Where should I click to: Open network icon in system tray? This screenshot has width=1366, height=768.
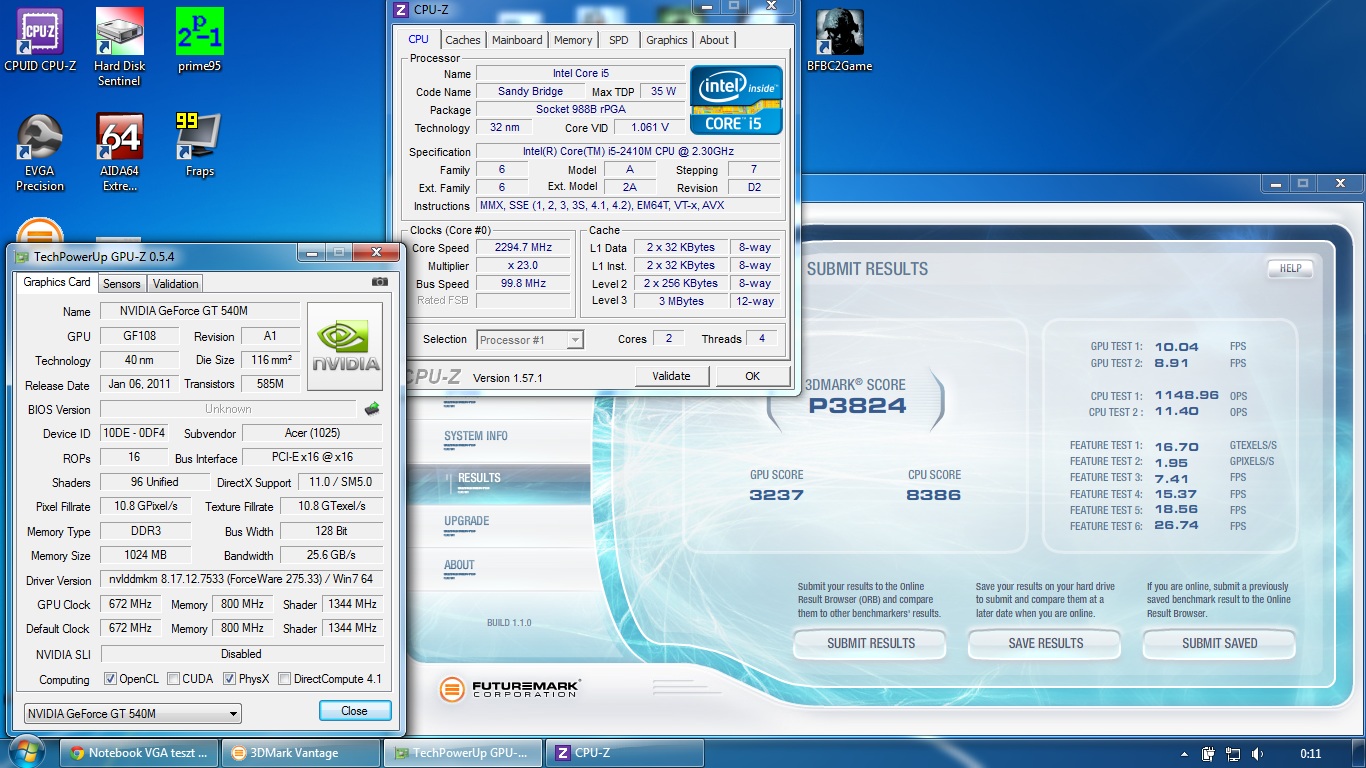[1233, 753]
